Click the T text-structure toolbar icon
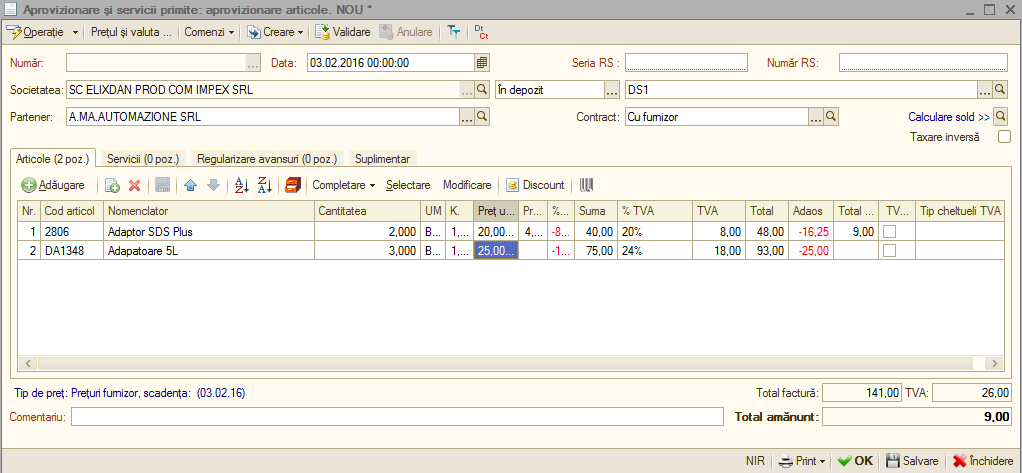 453,31
